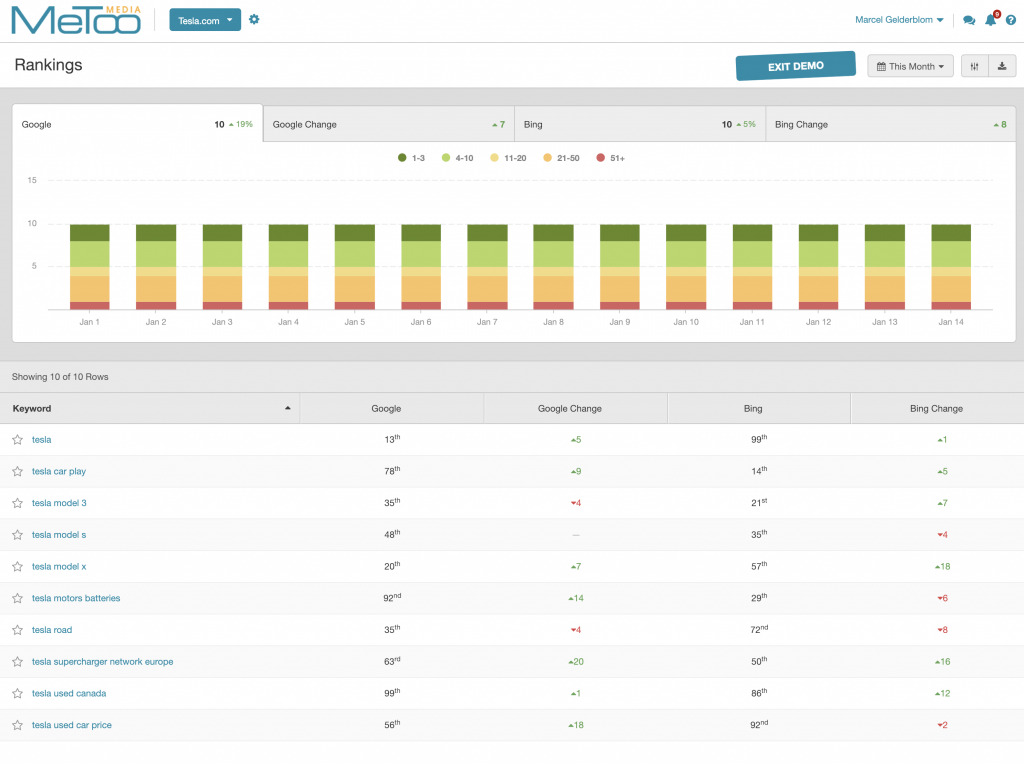The width and height of the screenshot is (1024, 764).
Task: Open the 'tesla model s' keyword link
Action: tap(59, 535)
